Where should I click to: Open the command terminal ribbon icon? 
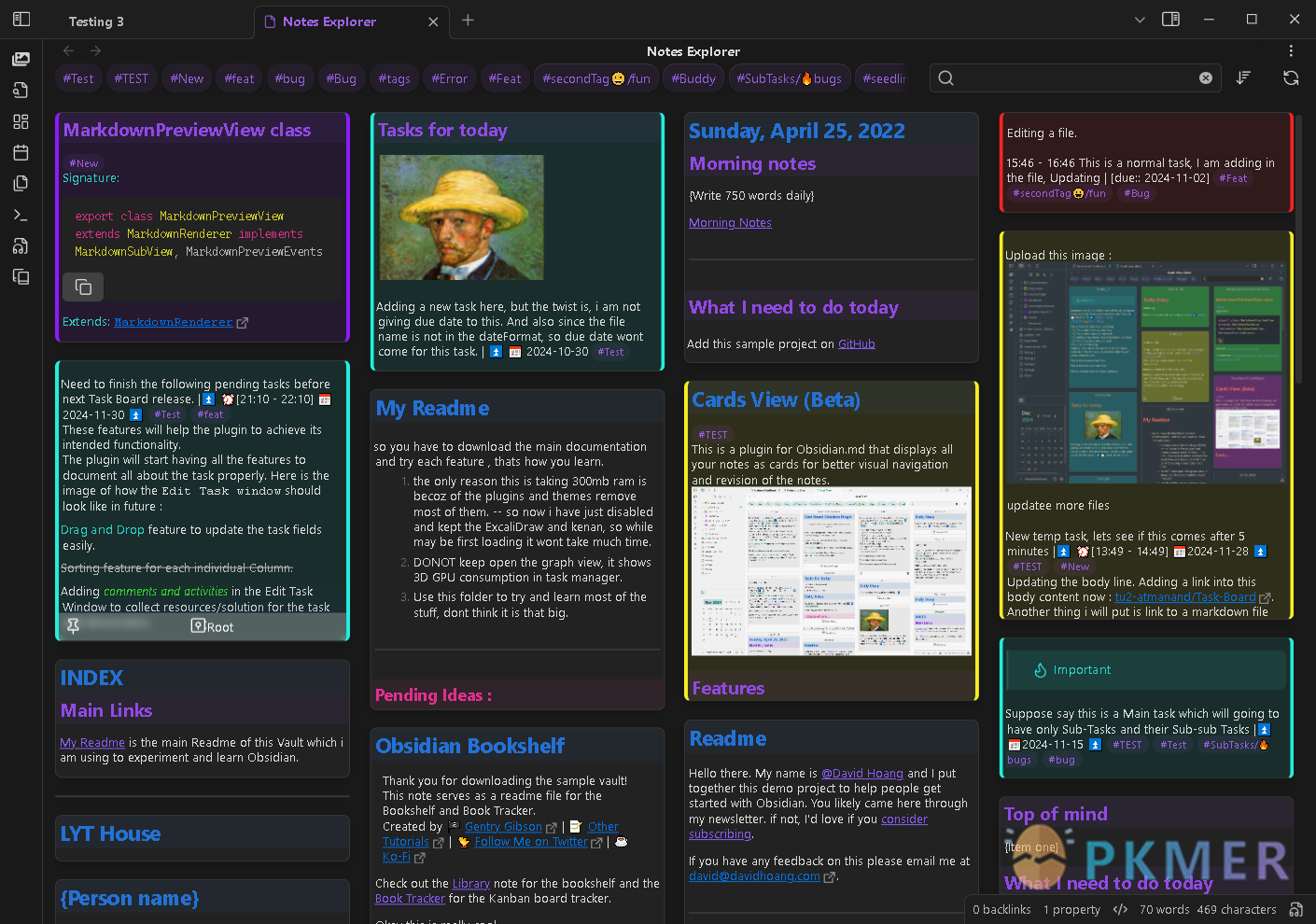point(21,215)
